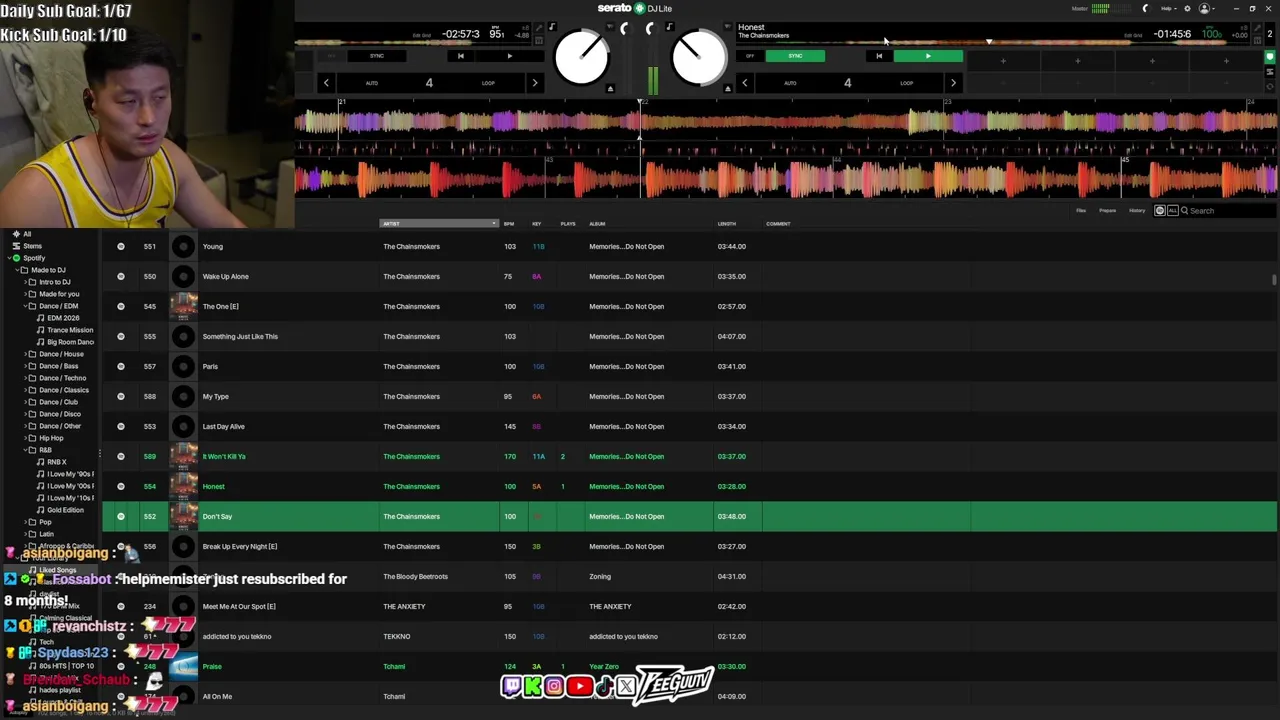The height and width of the screenshot is (720, 1280).
Task: Click the first hot cue slot plus
Action: [1003, 61]
